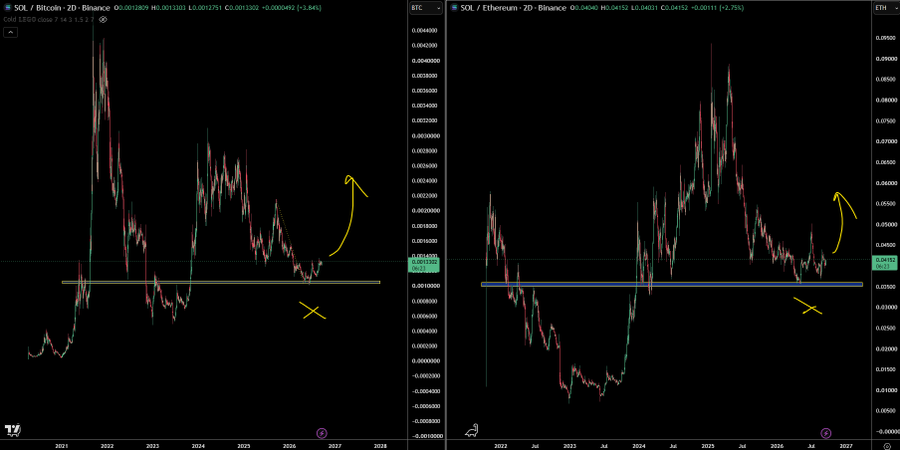Collapse the indicator legend with the chevron button
Viewport: 900px width, 450px height.
(x=10, y=33)
